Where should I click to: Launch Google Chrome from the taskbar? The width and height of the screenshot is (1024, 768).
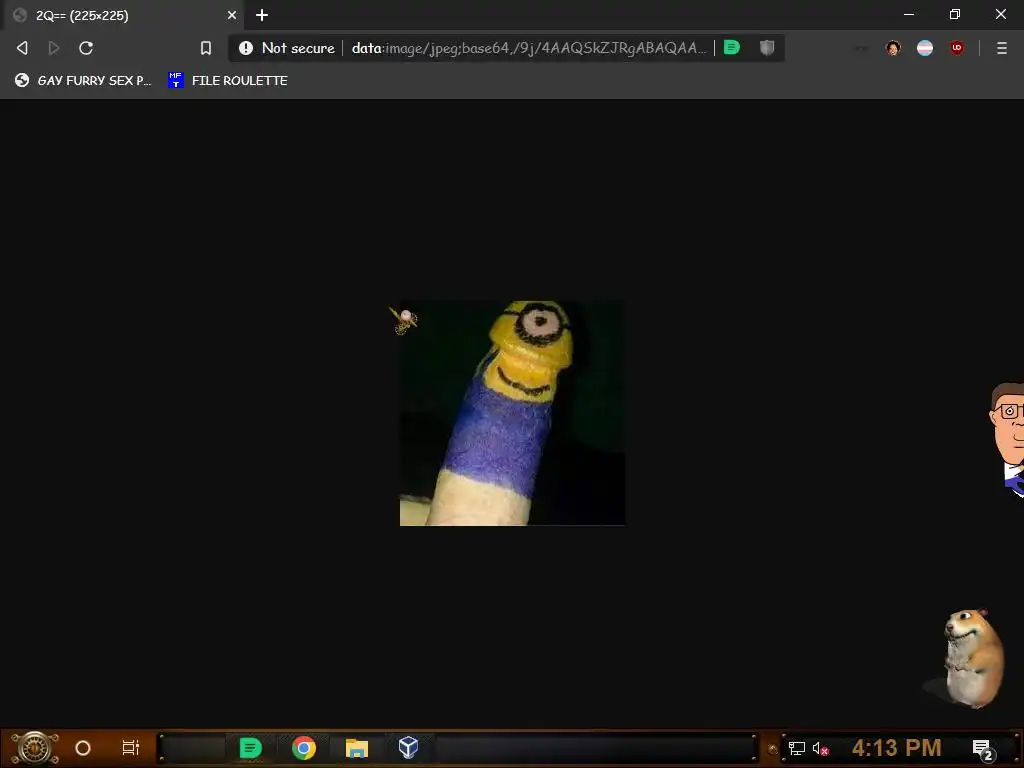pyautogui.click(x=304, y=748)
